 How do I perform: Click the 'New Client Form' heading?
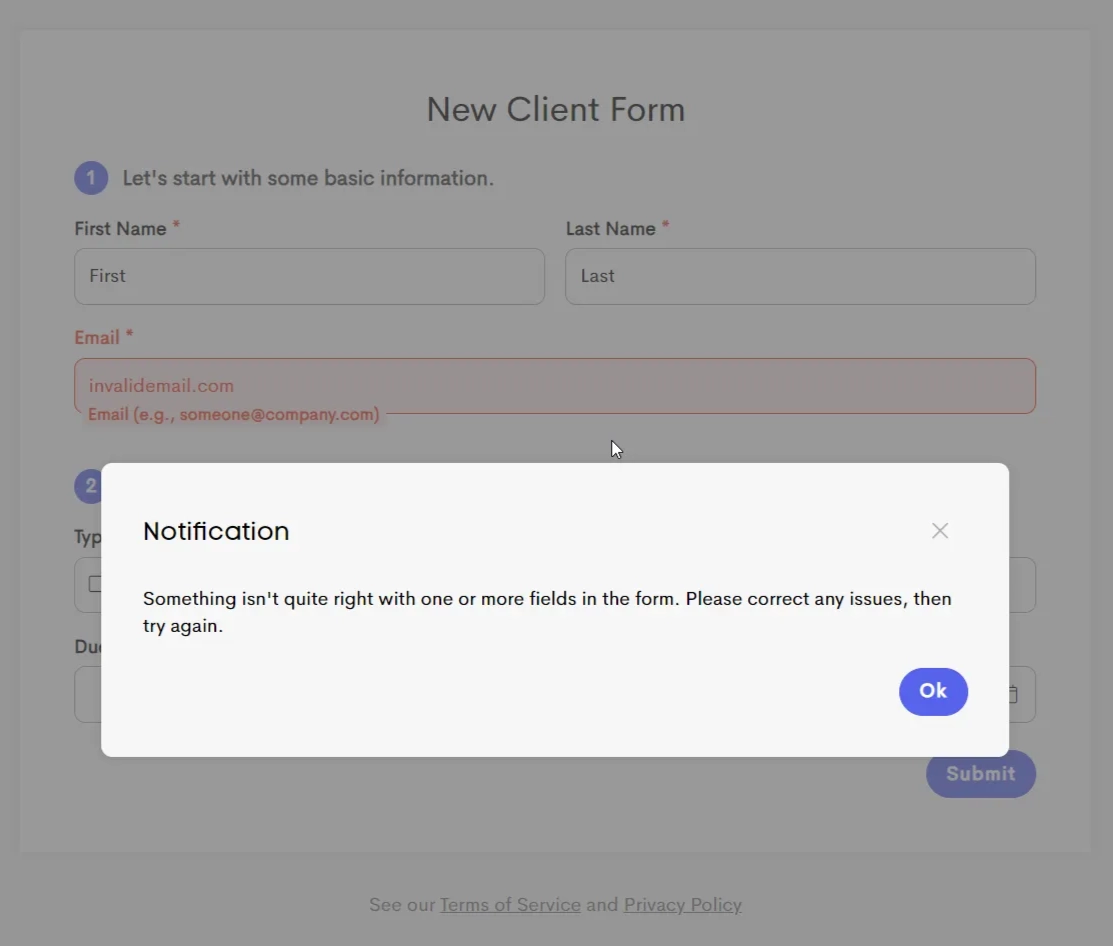point(555,109)
